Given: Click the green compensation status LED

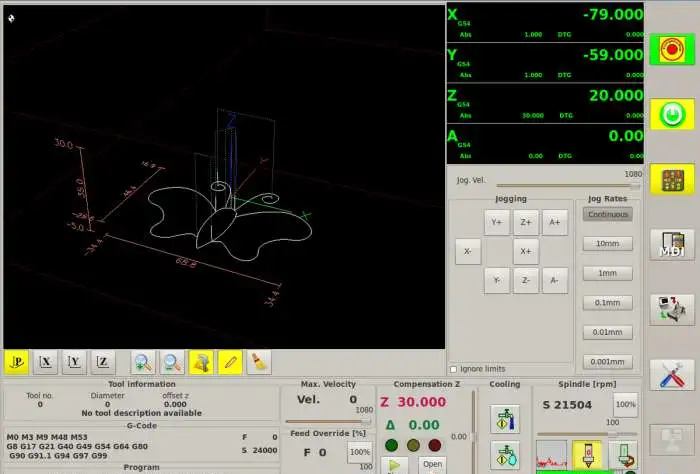Looking at the screenshot, I should (392, 445).
